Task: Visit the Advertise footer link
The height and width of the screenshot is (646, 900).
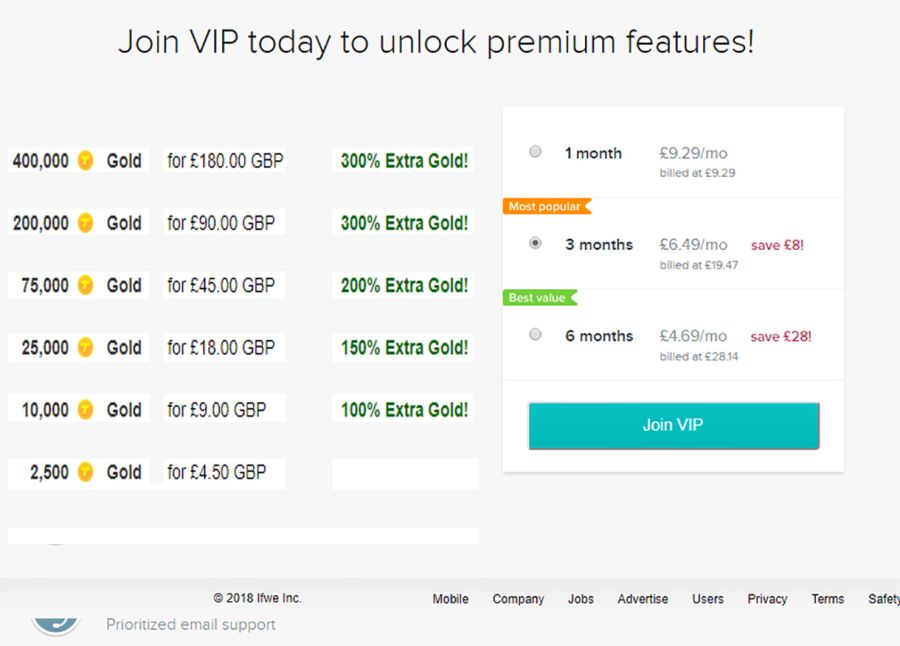Action: click(642, 599)
